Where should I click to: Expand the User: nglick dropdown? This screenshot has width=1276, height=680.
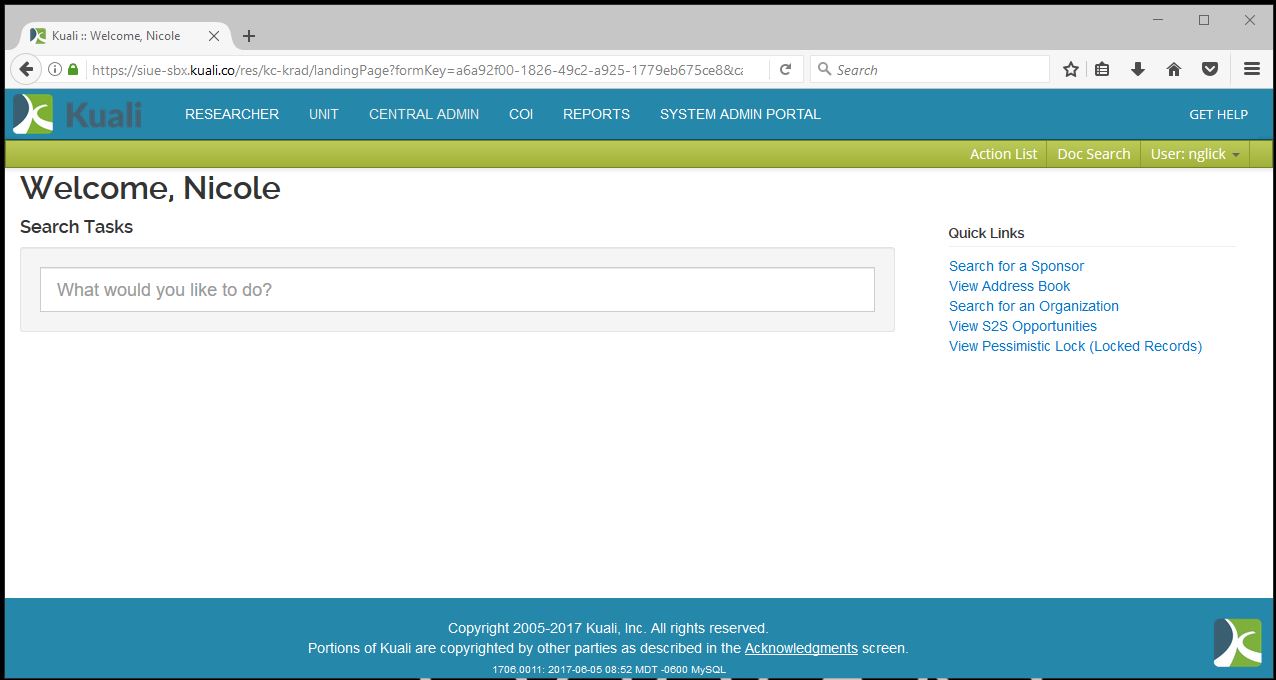(x=1195, y=154)
